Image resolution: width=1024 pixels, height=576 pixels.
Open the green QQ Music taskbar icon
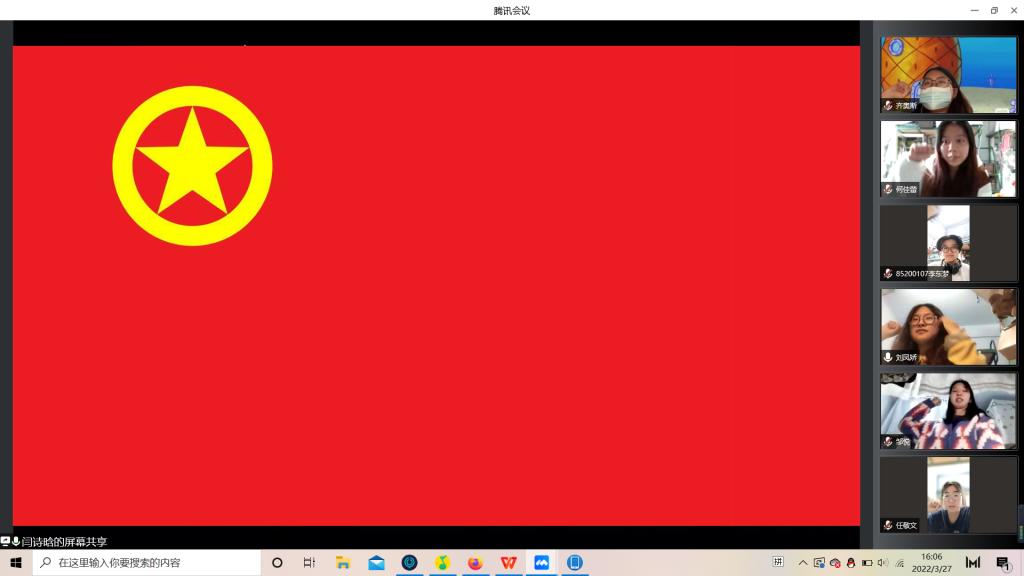(442, 563)
